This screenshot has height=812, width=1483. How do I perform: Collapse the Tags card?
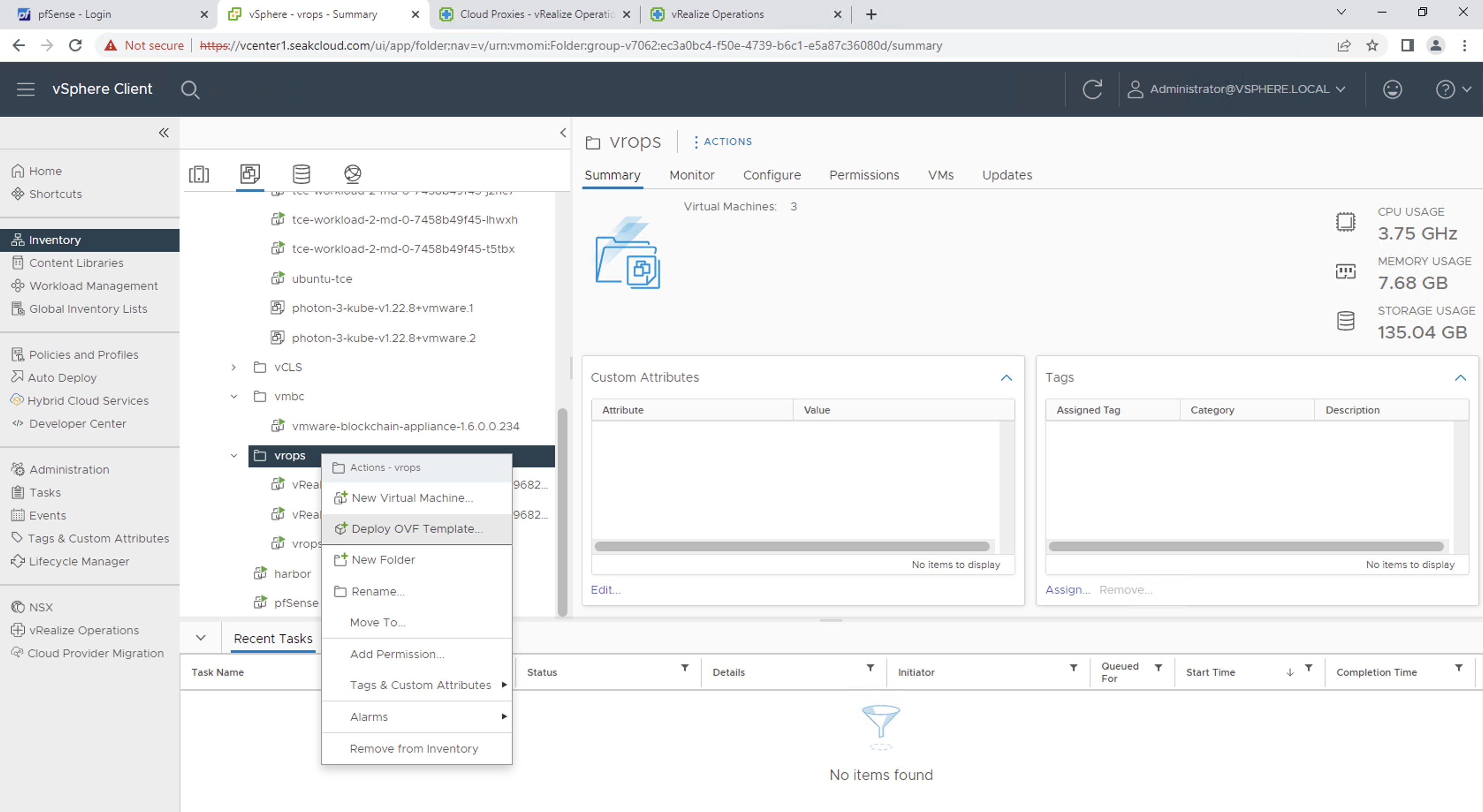tap(1460, 378)
